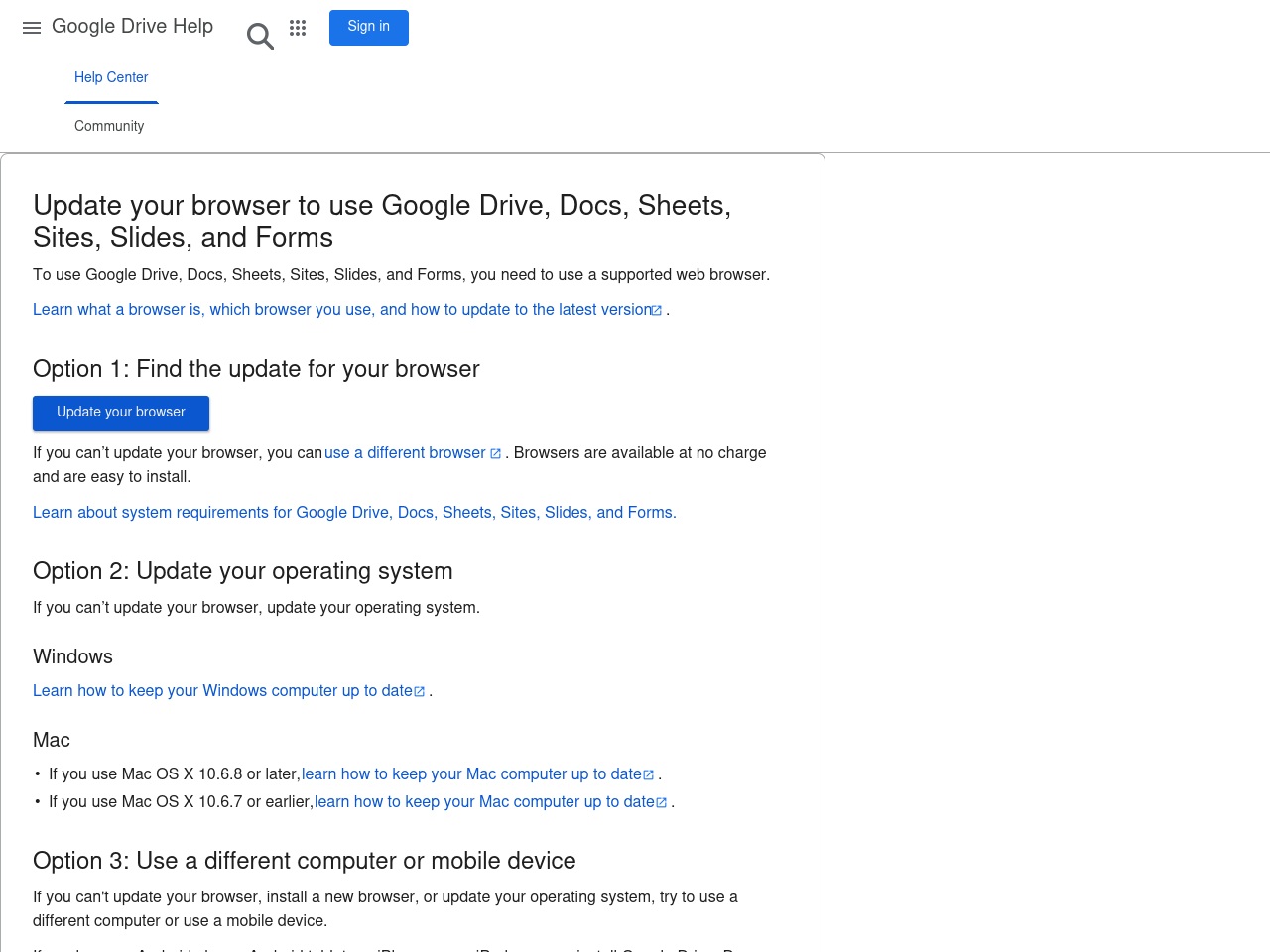Switch to the Community tab

point(109,127)
